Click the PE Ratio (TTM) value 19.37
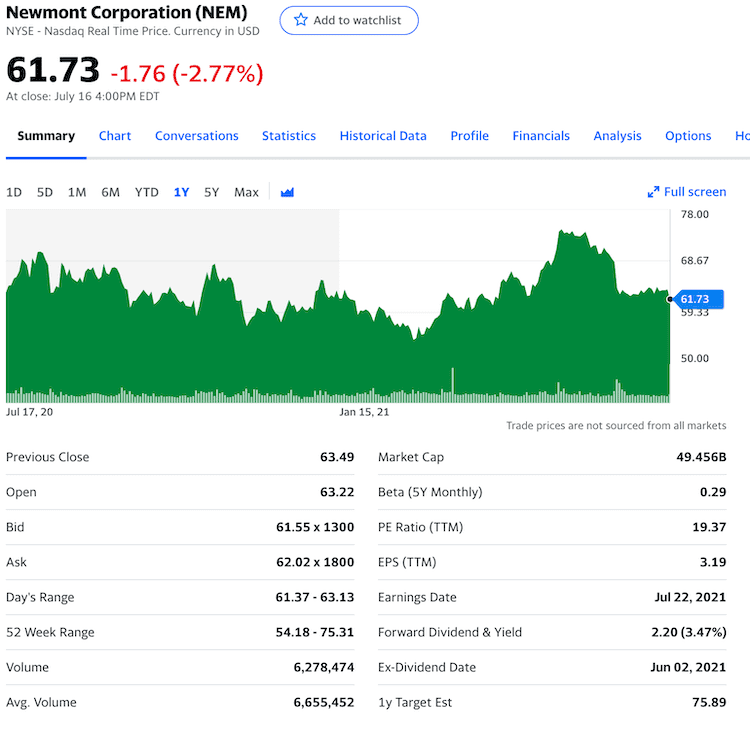750x731 pixels. point(709,527)
